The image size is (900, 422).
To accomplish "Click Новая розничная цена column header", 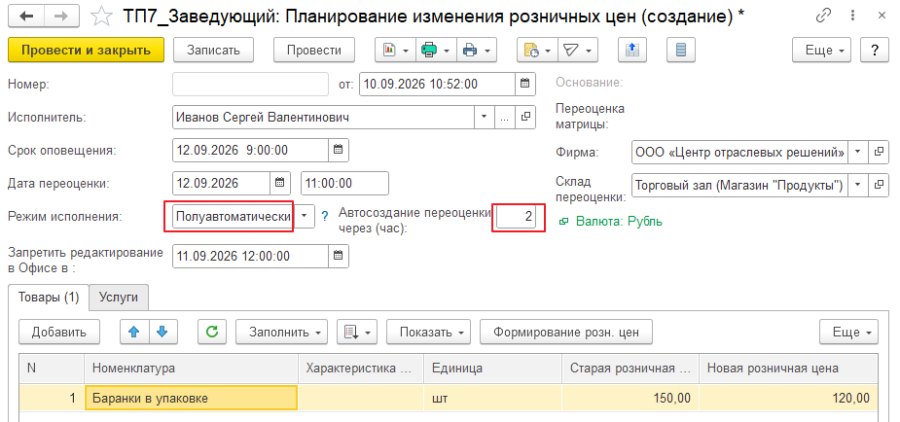I will point(789,369).
